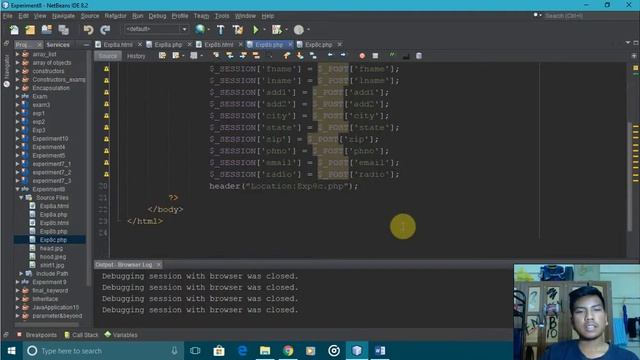Open the Tools menu
Screen dimensions: 640x360
(x=222, y=16)
